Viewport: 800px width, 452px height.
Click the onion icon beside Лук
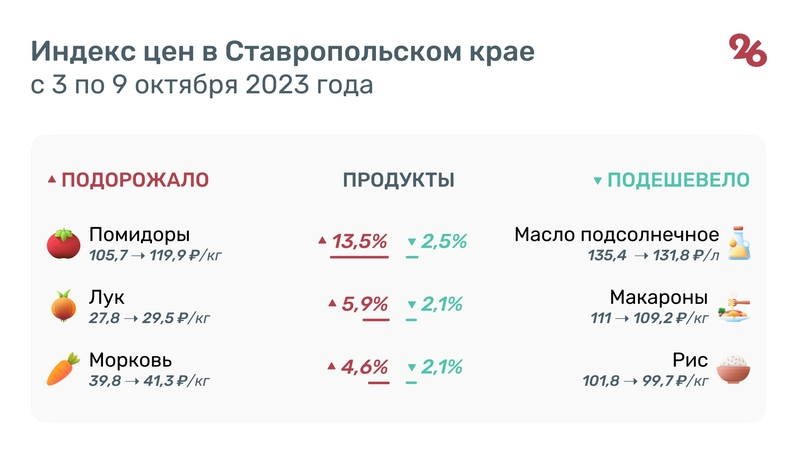click(64, 305)
